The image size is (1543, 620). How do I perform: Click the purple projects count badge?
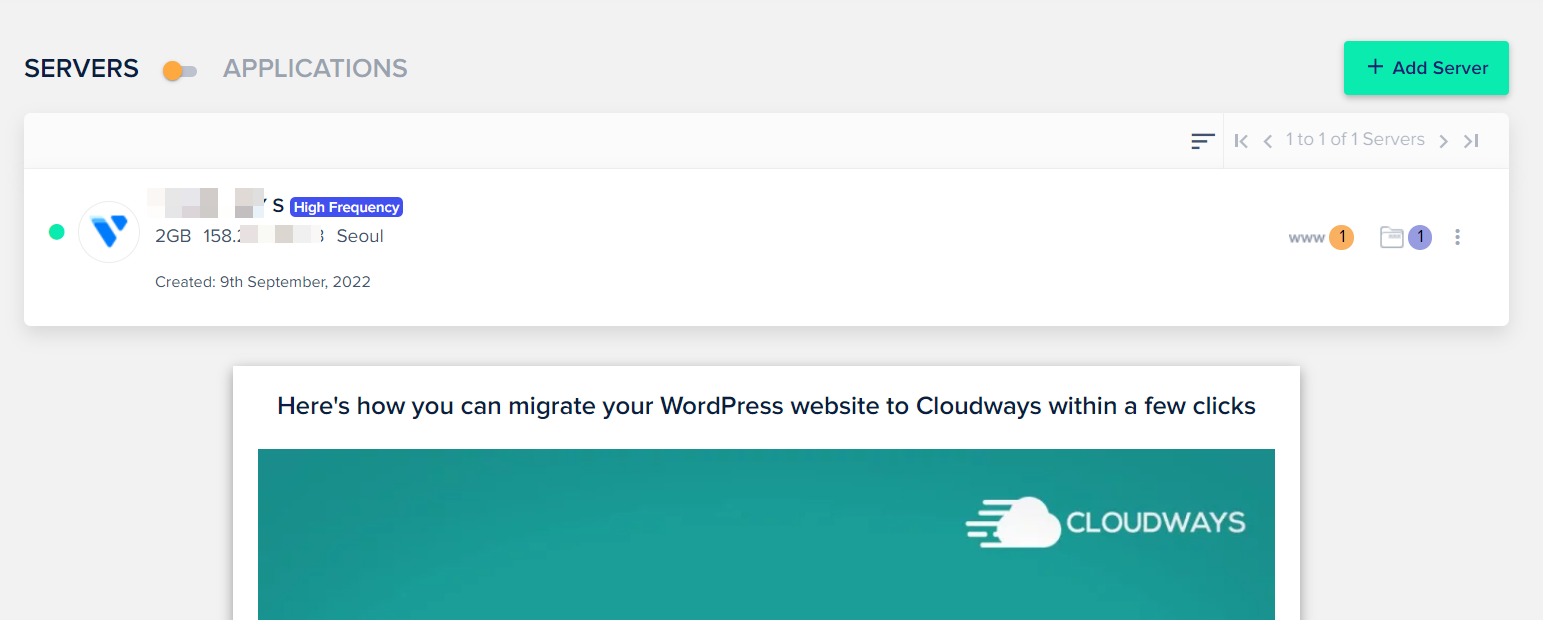(1418, 237)
